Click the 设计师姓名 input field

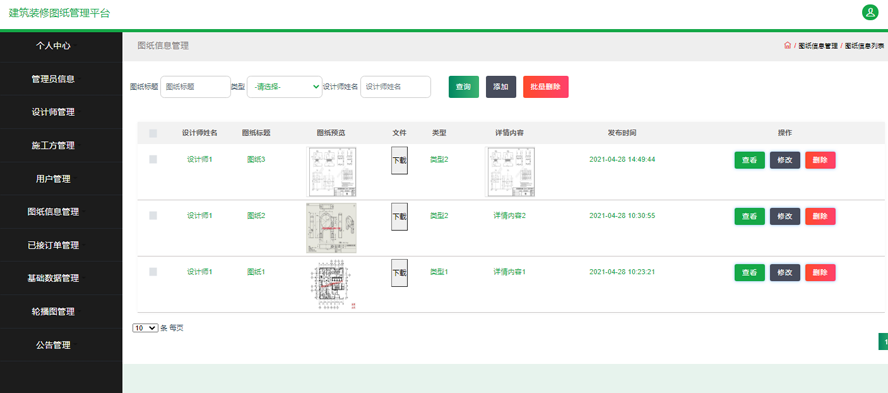(396, 87)
